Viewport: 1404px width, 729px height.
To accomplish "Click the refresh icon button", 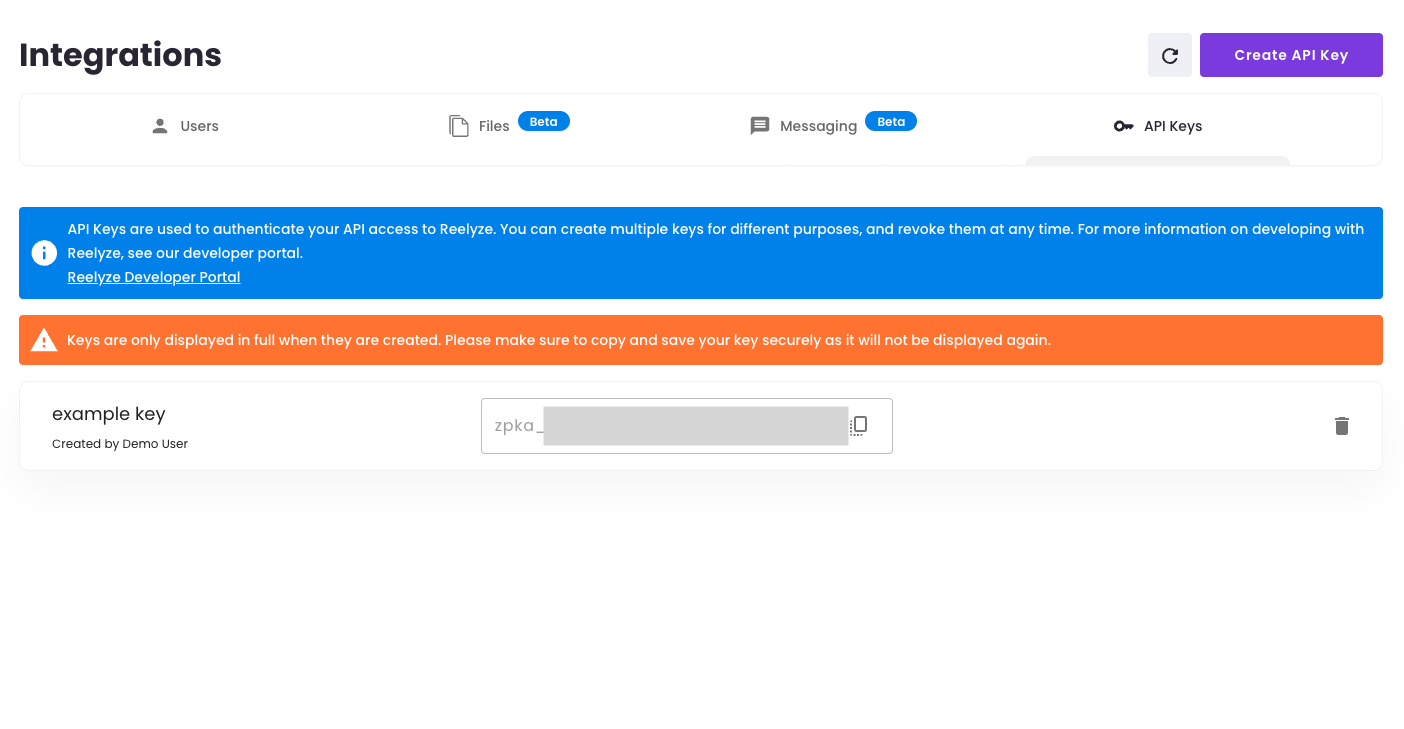I will point(1169,55).
